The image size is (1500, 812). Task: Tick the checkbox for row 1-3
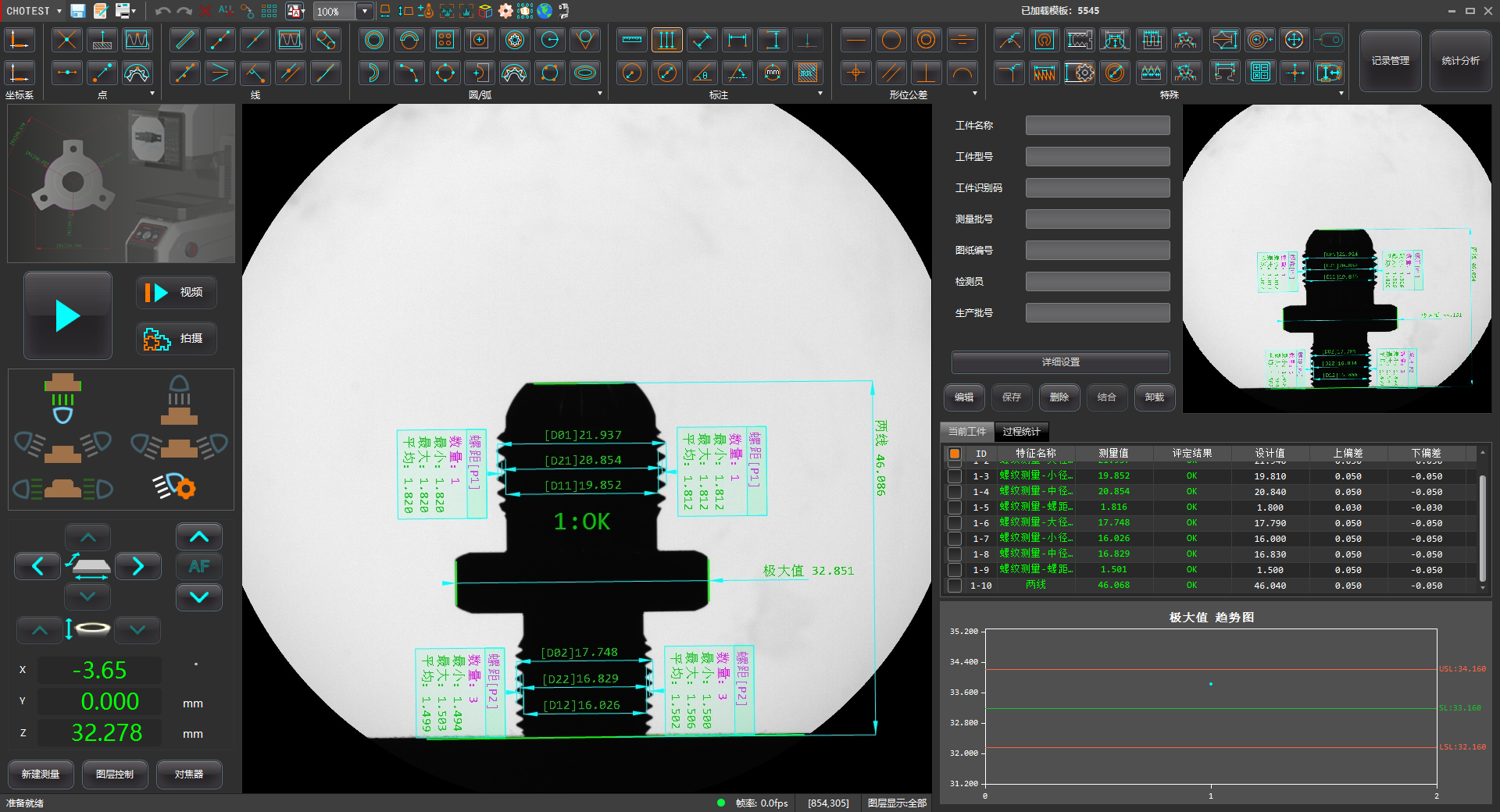(x=954, y=476)
